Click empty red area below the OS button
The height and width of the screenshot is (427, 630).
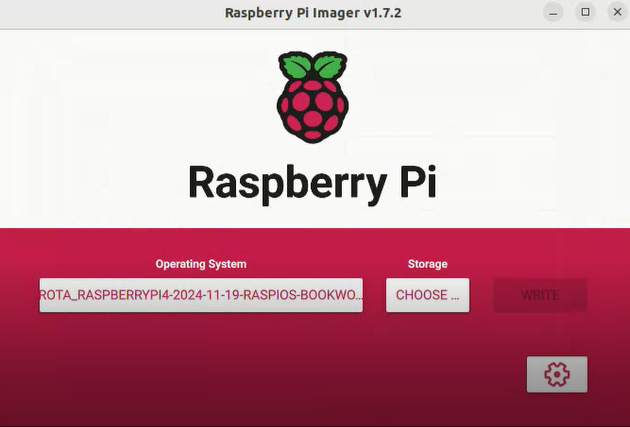click(200, 370)
